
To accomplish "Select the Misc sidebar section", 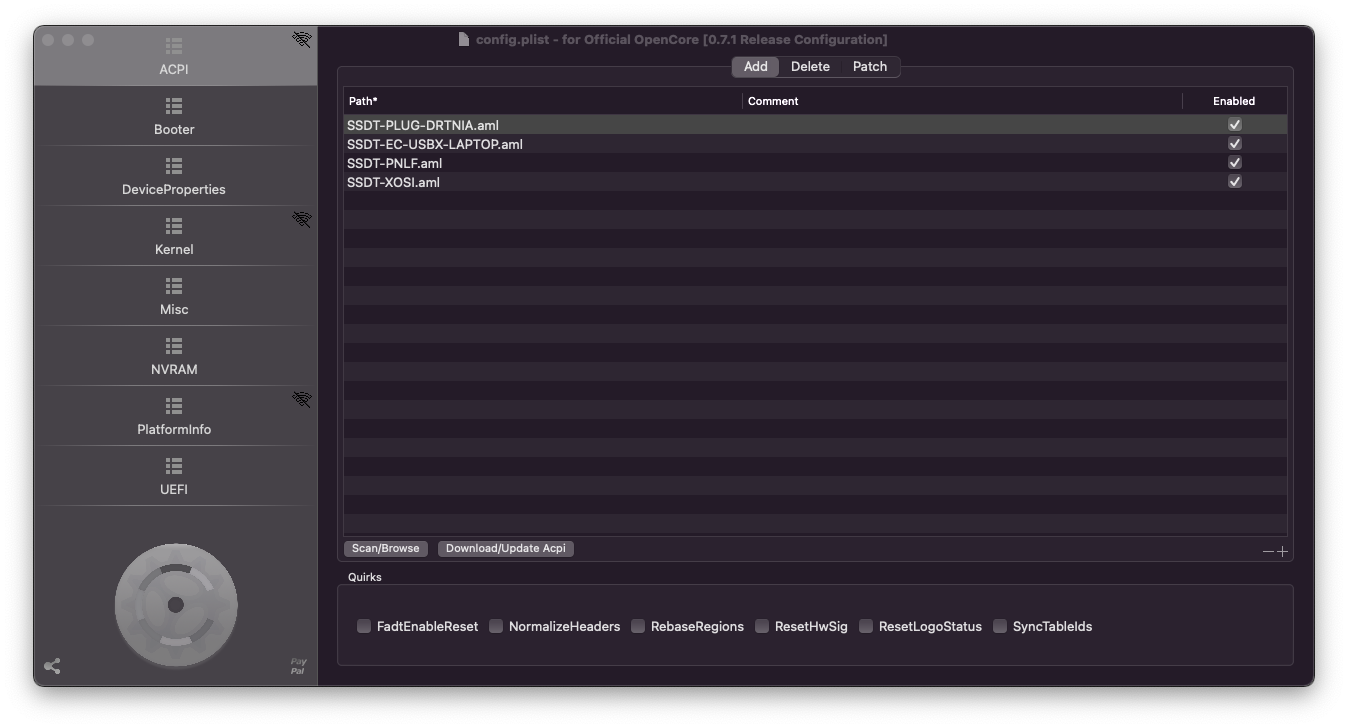I will click(174, 296).
